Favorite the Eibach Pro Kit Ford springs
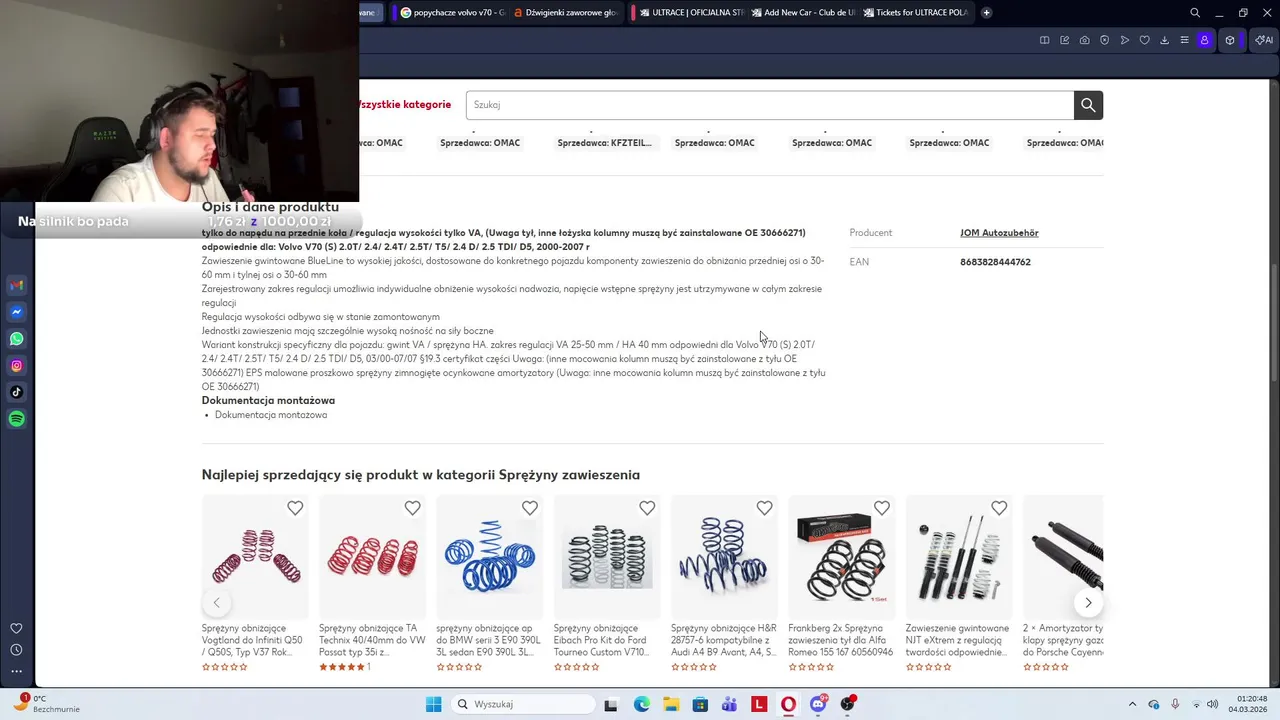 click(647, 508)
